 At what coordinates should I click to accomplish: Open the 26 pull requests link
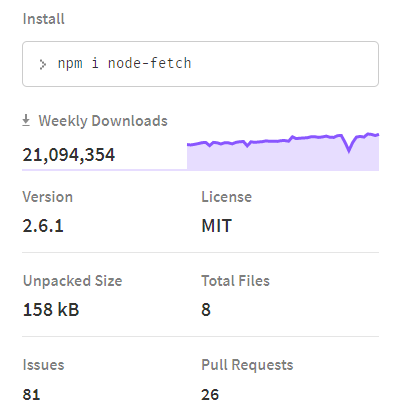pyautogui.click(x=210, y=395)
